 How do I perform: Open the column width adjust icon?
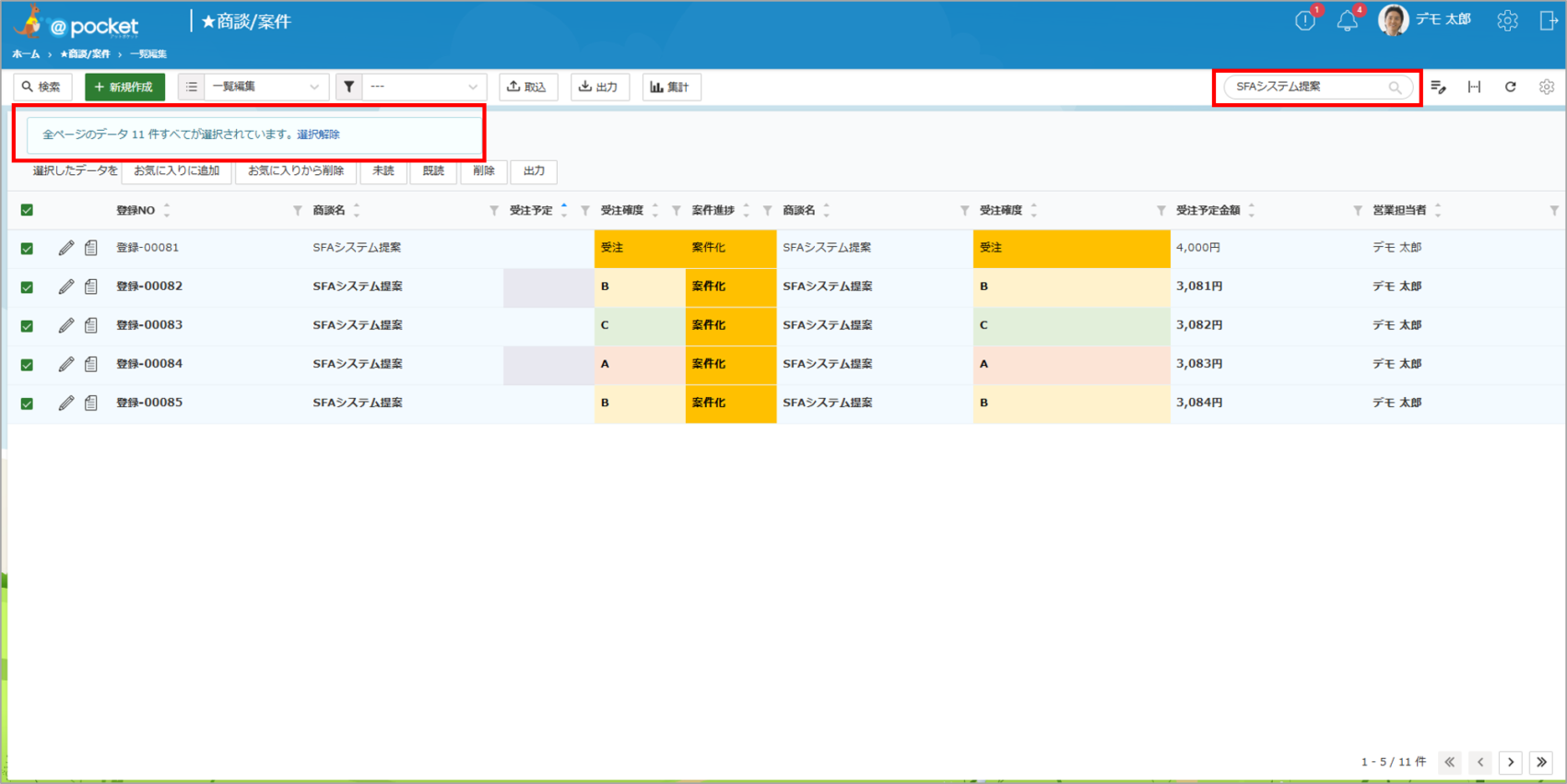coord(1474,87)
